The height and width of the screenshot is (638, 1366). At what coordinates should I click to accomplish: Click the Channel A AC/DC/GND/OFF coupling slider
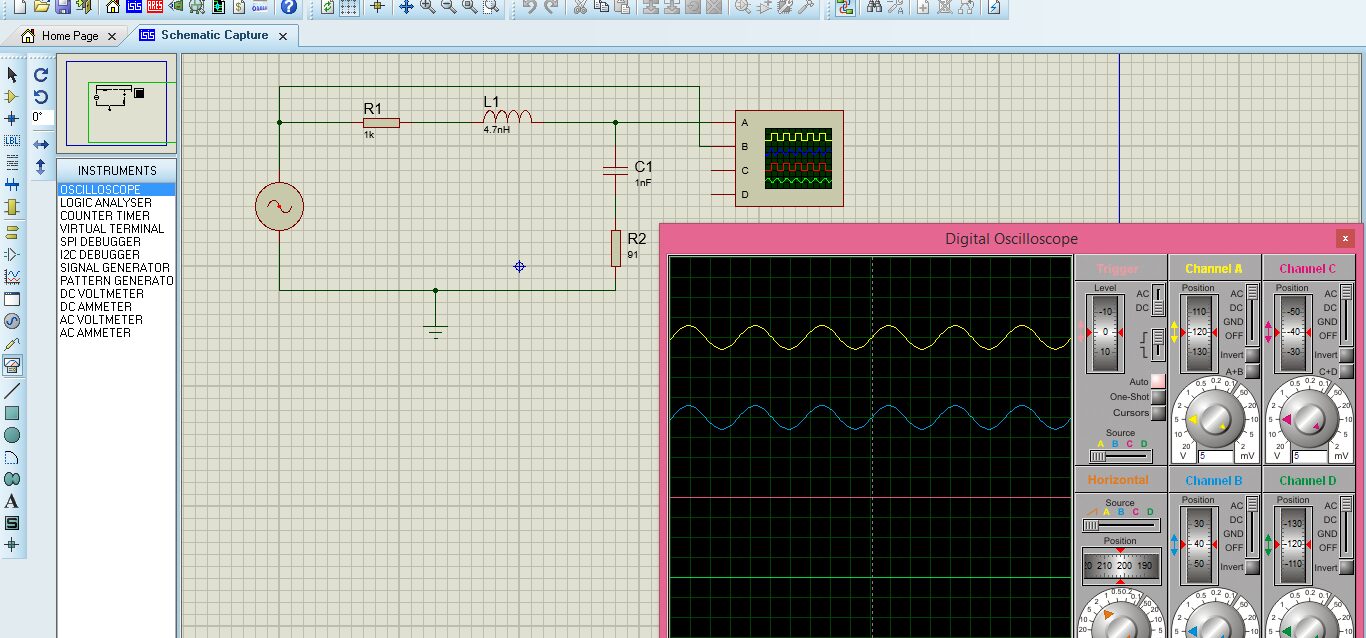coord(1253,314)
